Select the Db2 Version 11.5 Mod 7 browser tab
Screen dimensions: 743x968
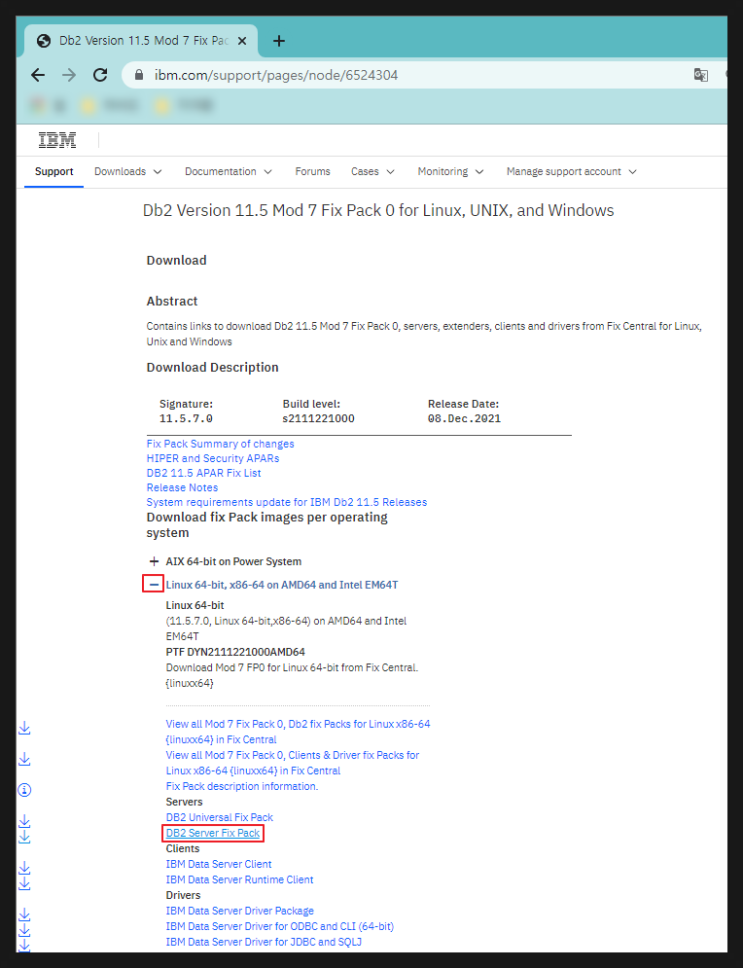coord(142,41)
